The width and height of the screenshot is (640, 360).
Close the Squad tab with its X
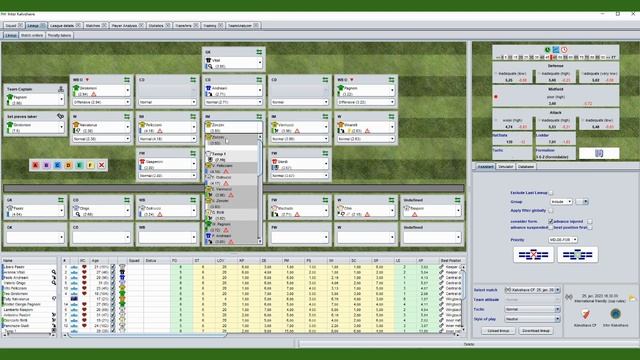(x=20, y=25)
